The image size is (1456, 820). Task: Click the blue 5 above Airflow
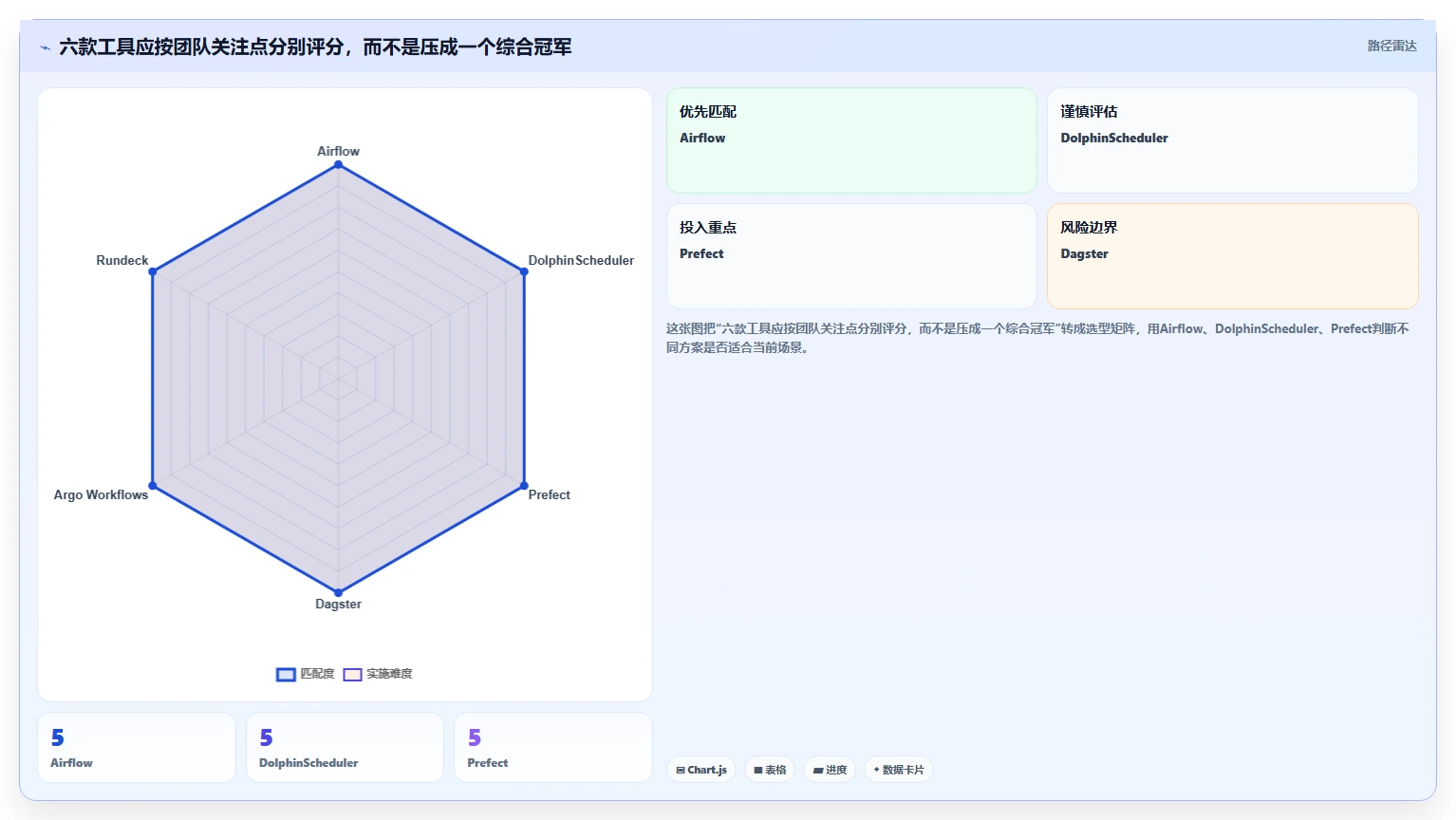pos(58,737)
